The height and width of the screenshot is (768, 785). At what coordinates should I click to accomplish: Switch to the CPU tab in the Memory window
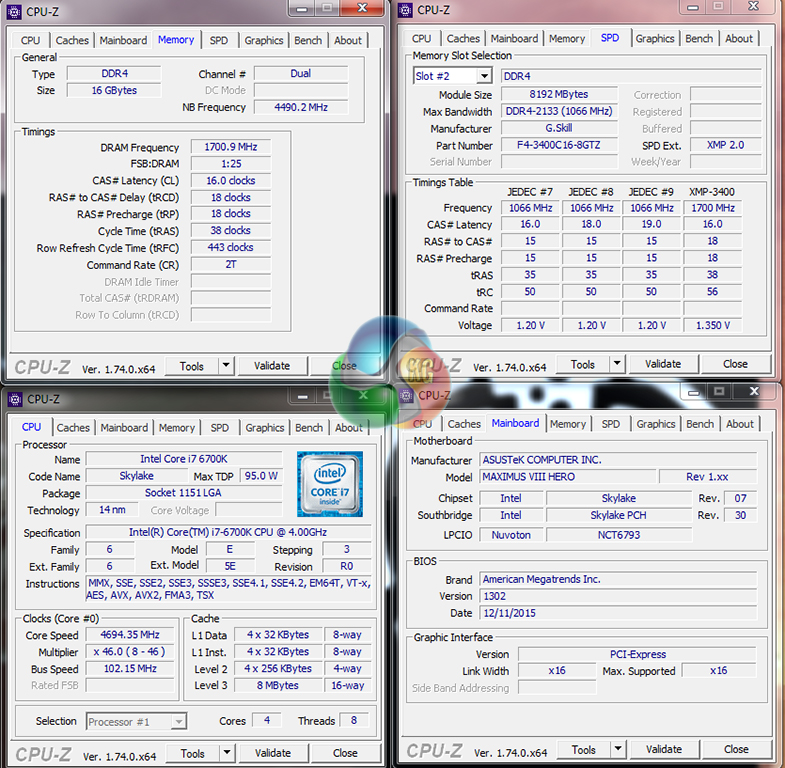tap(31, 41)
